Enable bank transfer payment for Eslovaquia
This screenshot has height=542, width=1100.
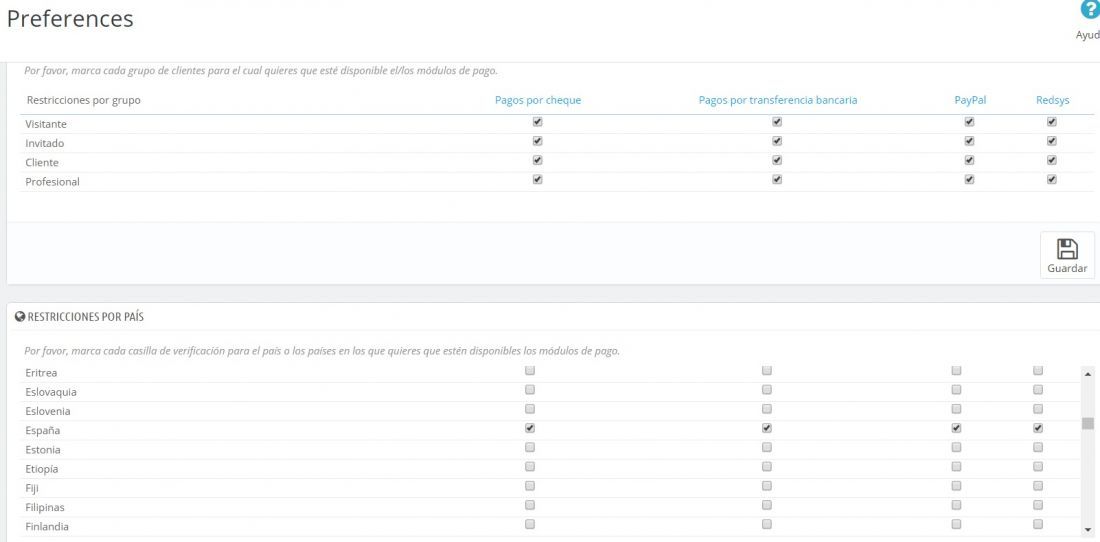767,389
